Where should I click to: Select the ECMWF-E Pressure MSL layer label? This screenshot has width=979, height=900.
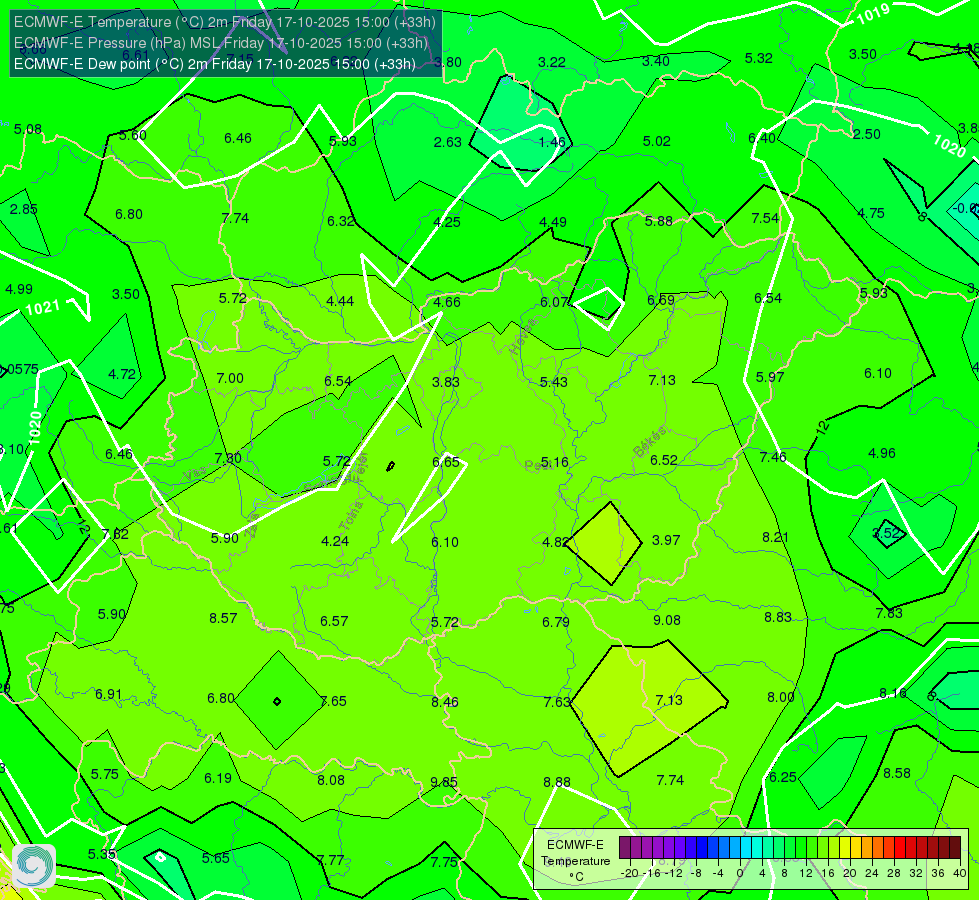(220, 43)
